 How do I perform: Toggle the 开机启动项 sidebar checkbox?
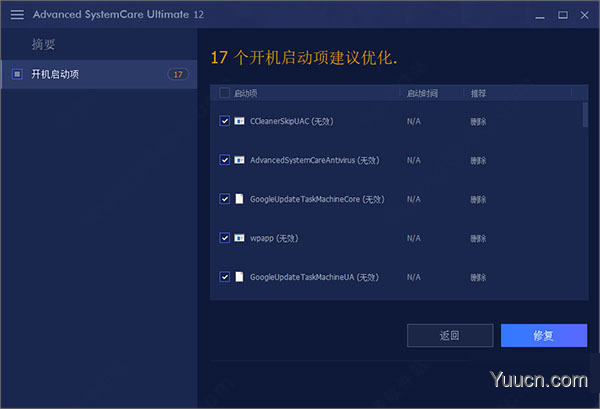pos(17,74)
